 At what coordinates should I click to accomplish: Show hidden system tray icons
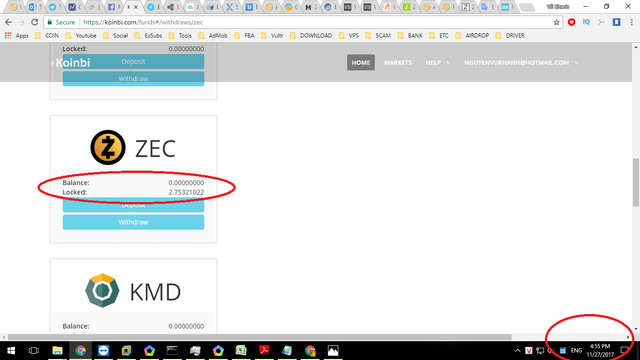pos(518,351)
